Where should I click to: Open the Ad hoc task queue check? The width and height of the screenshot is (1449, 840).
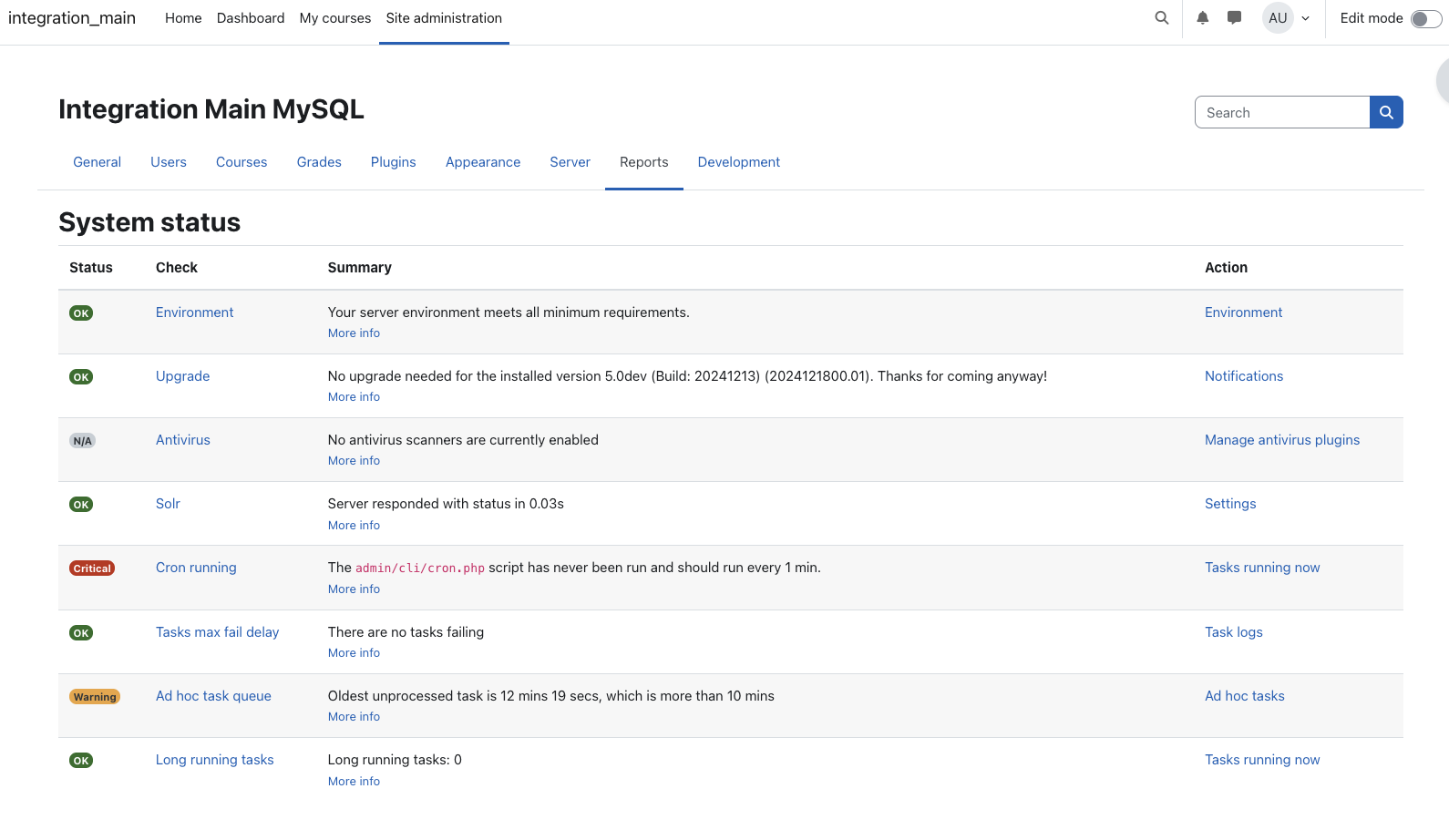pos(213,696)
